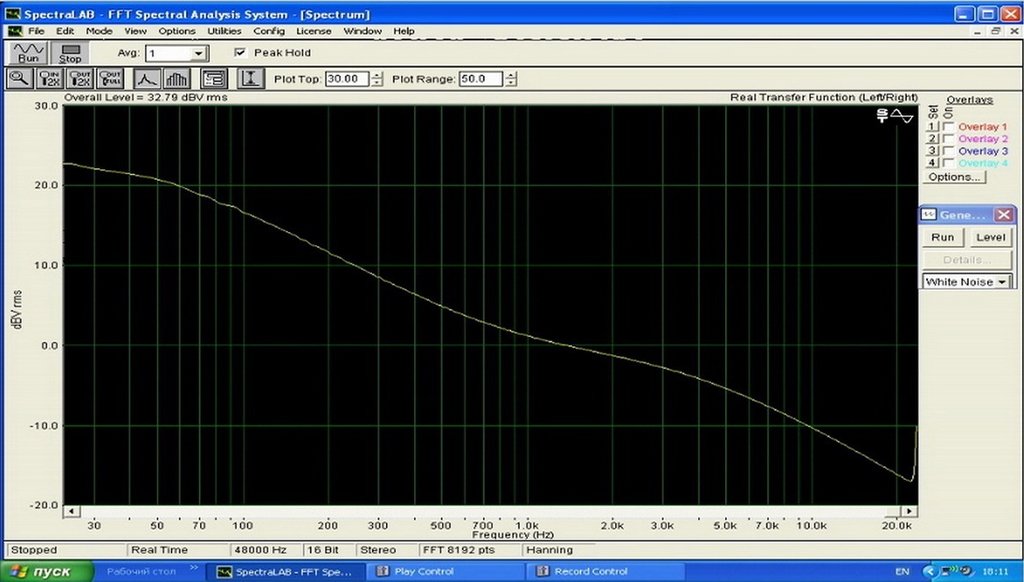The height and width of the screenshot is (582, 1024).
Task: Switch to bar graph plot icon
Action: tap(176, 79)
